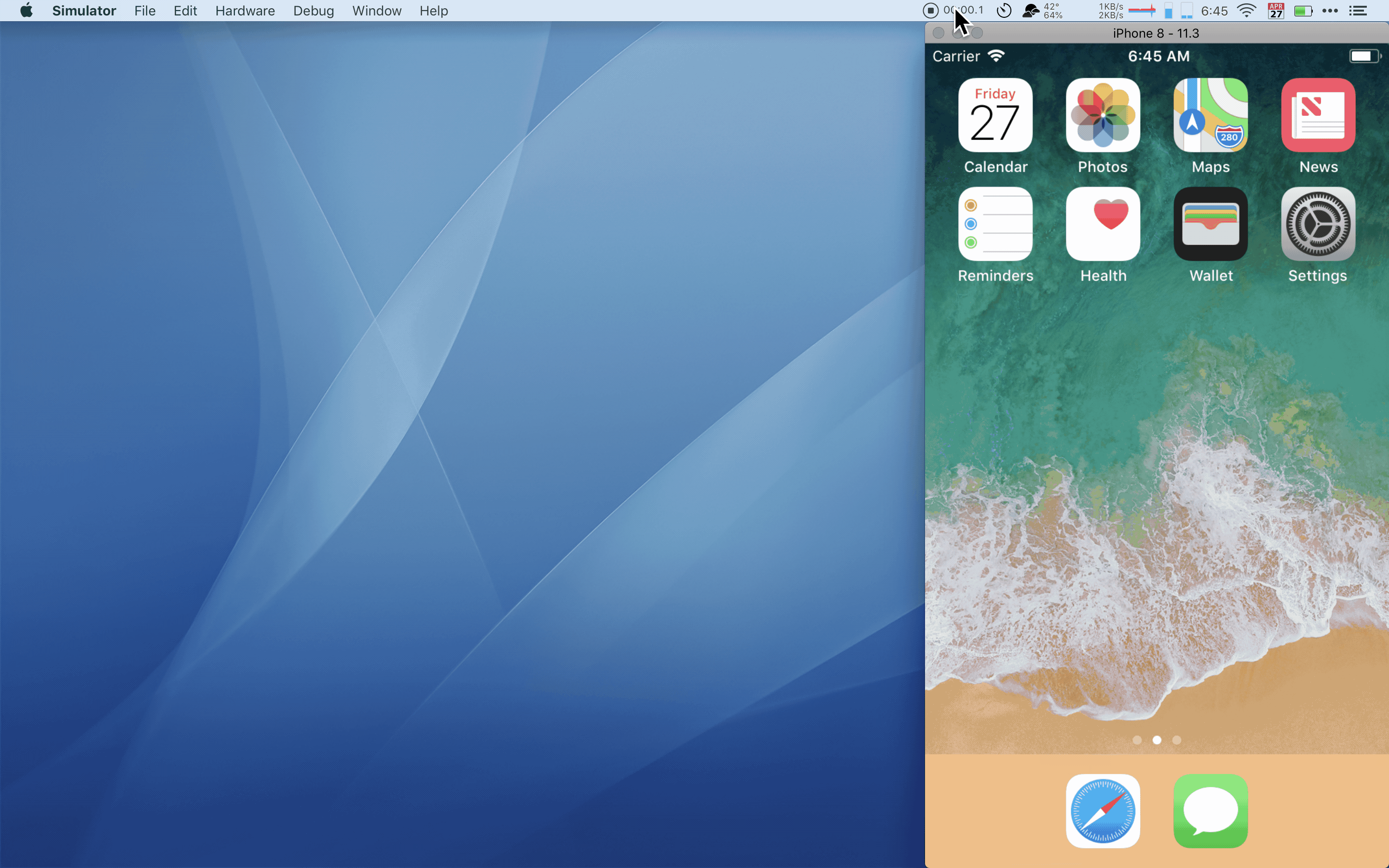Open Messages from the dock
Screen dimensions: 1389x868
coord(1211,811)
